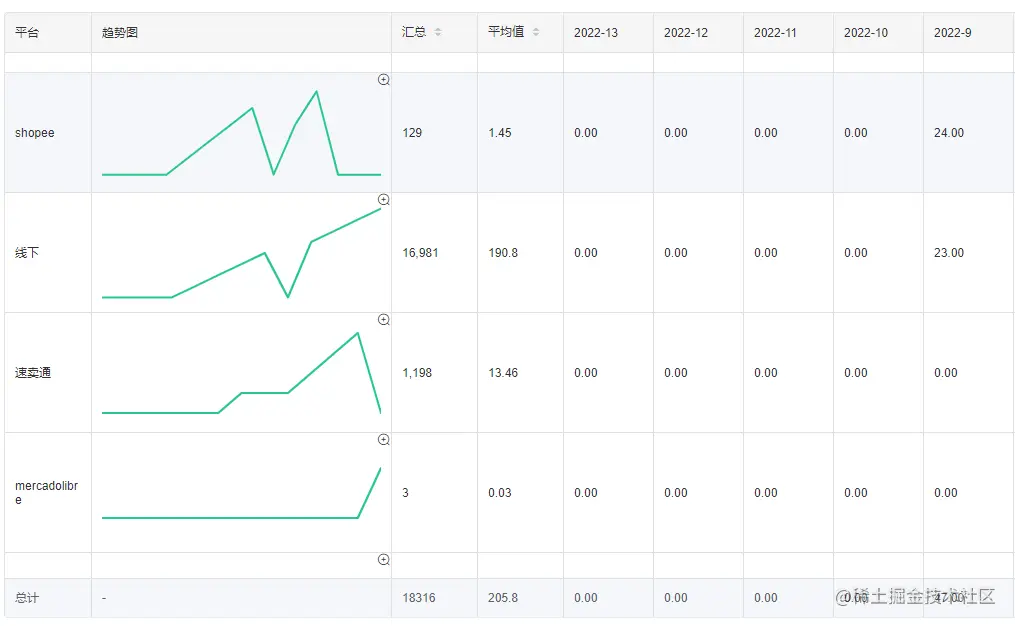1015x626 pixels.
Task: Click the grand average value 205.8
Action: [503, 598]
